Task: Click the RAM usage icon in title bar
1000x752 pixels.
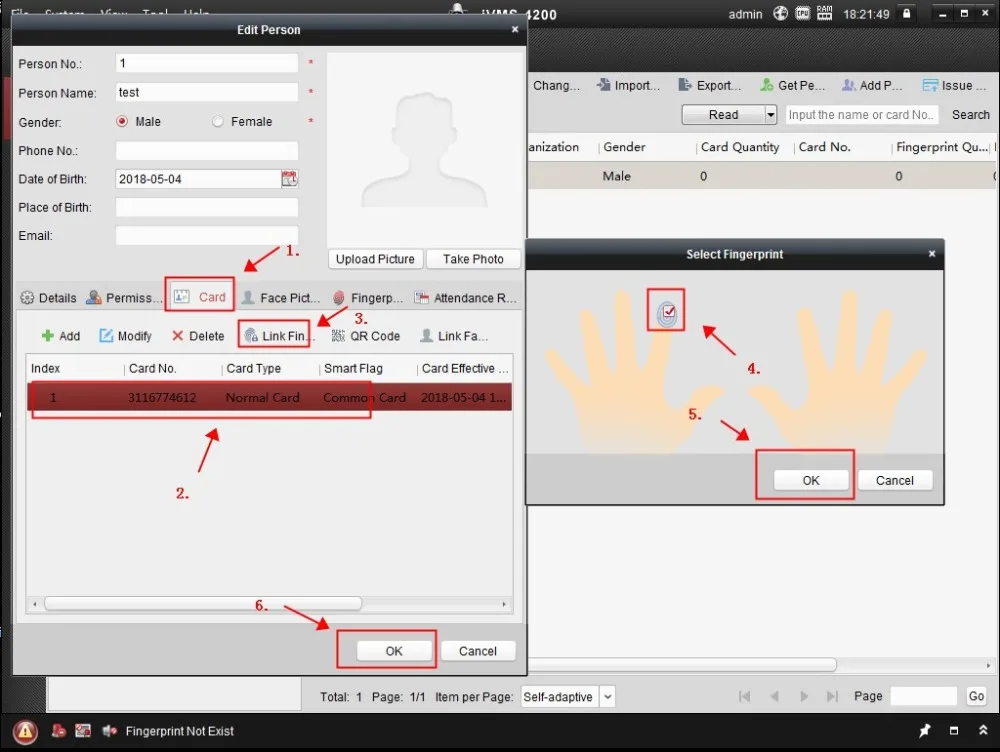Action: click(824, 13)
